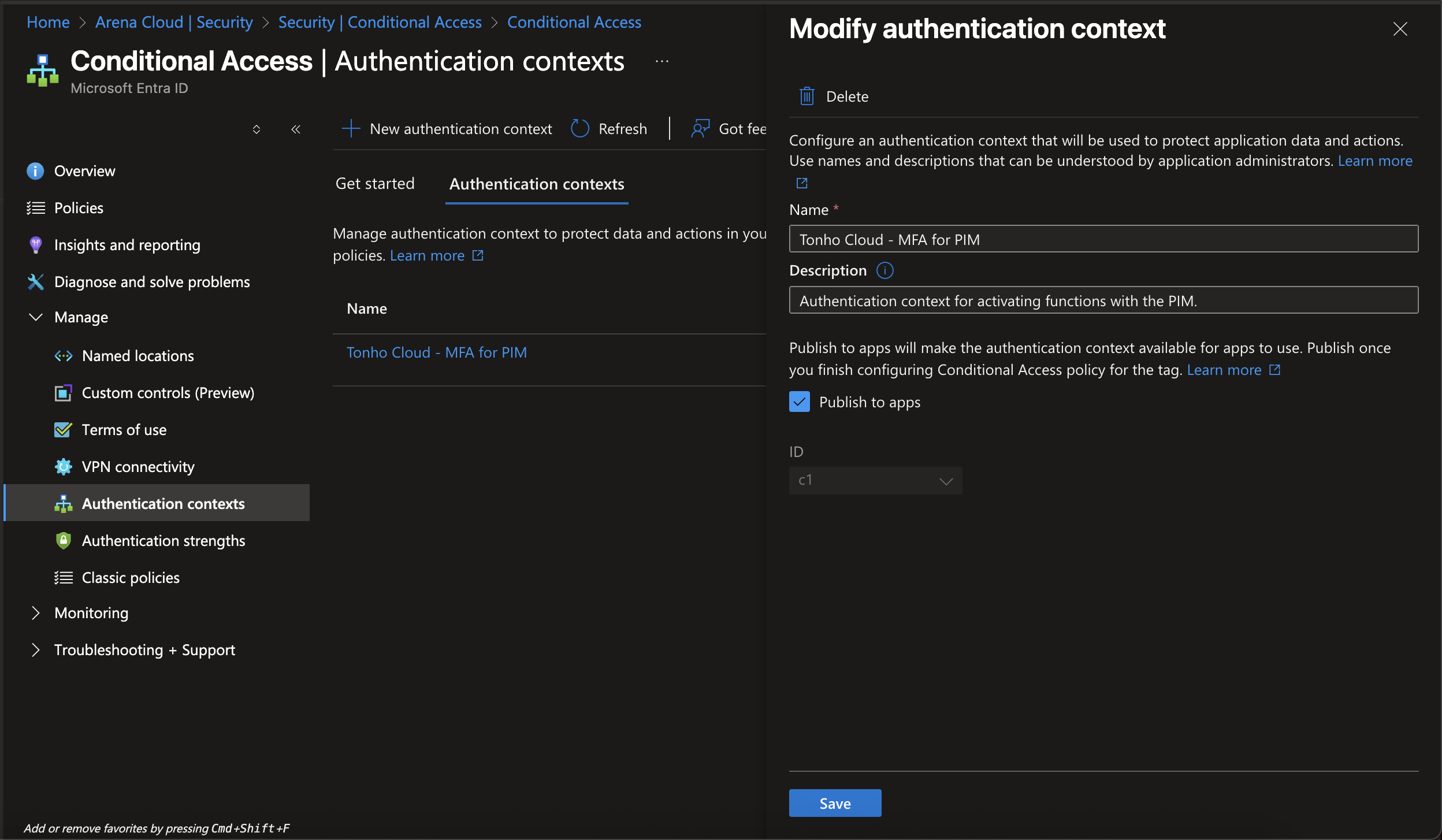Click into the Name input field
Viewport: 1442px width, 840px height.
(x=1103, y=239)
